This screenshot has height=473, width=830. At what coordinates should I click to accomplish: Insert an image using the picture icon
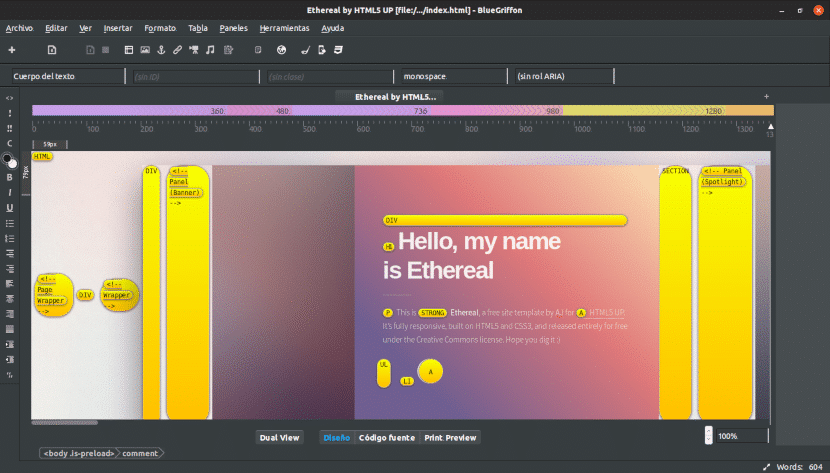145,50
